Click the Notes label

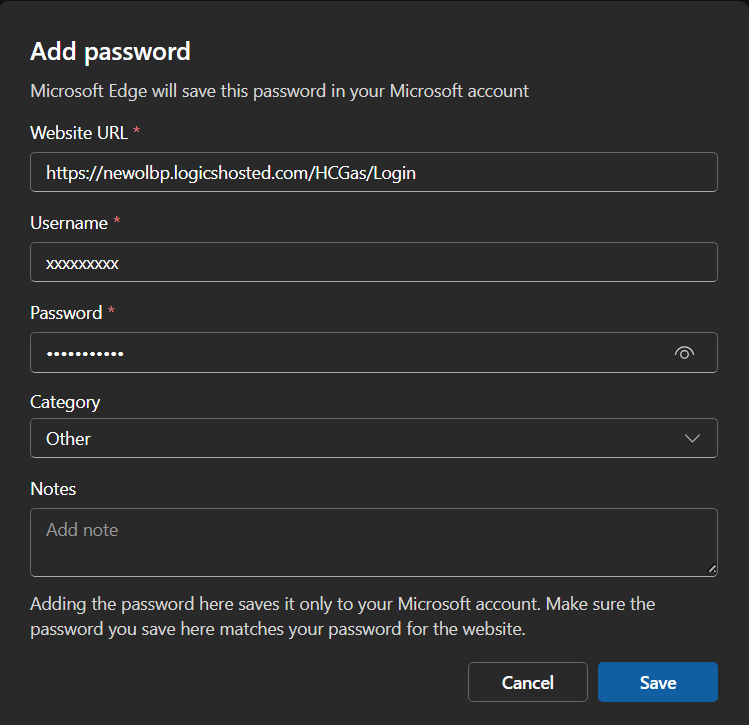coord(53,489)
